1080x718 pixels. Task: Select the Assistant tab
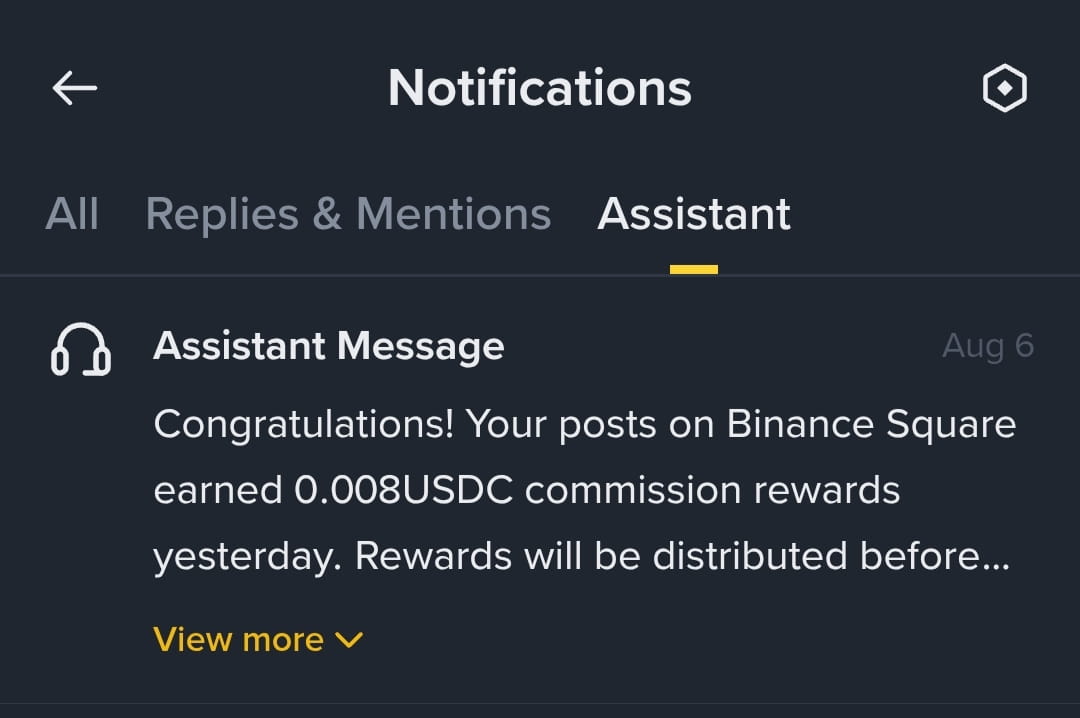click(x=694, y=214)
